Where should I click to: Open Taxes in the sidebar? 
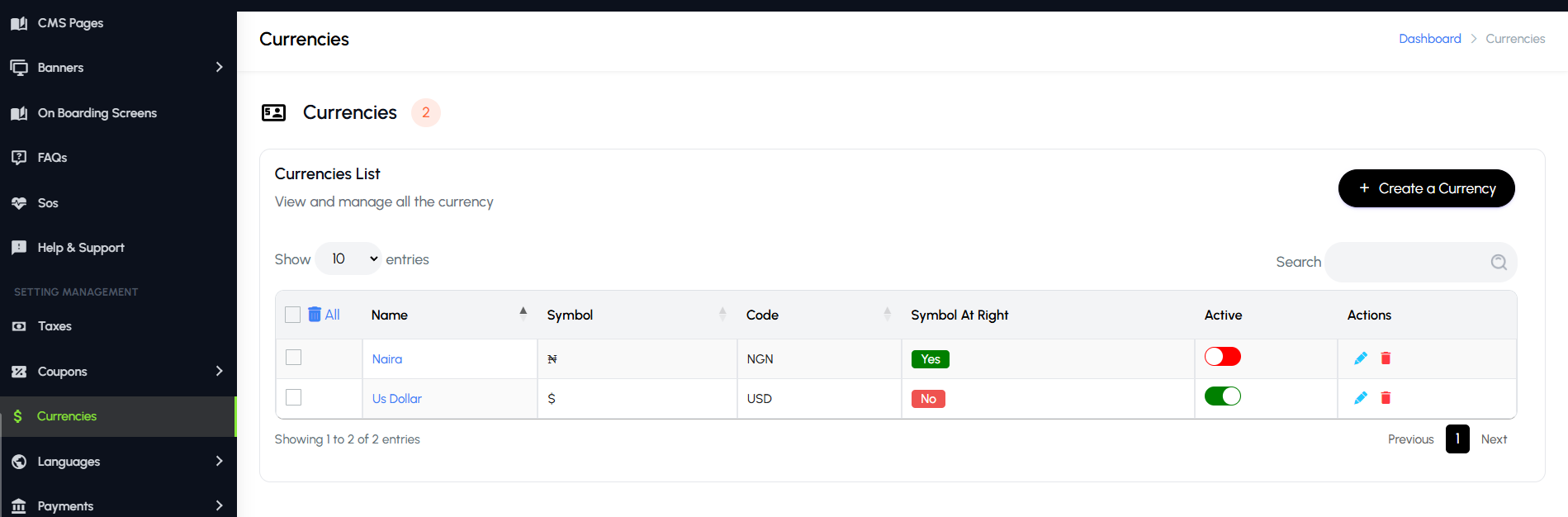coord(54,326)
